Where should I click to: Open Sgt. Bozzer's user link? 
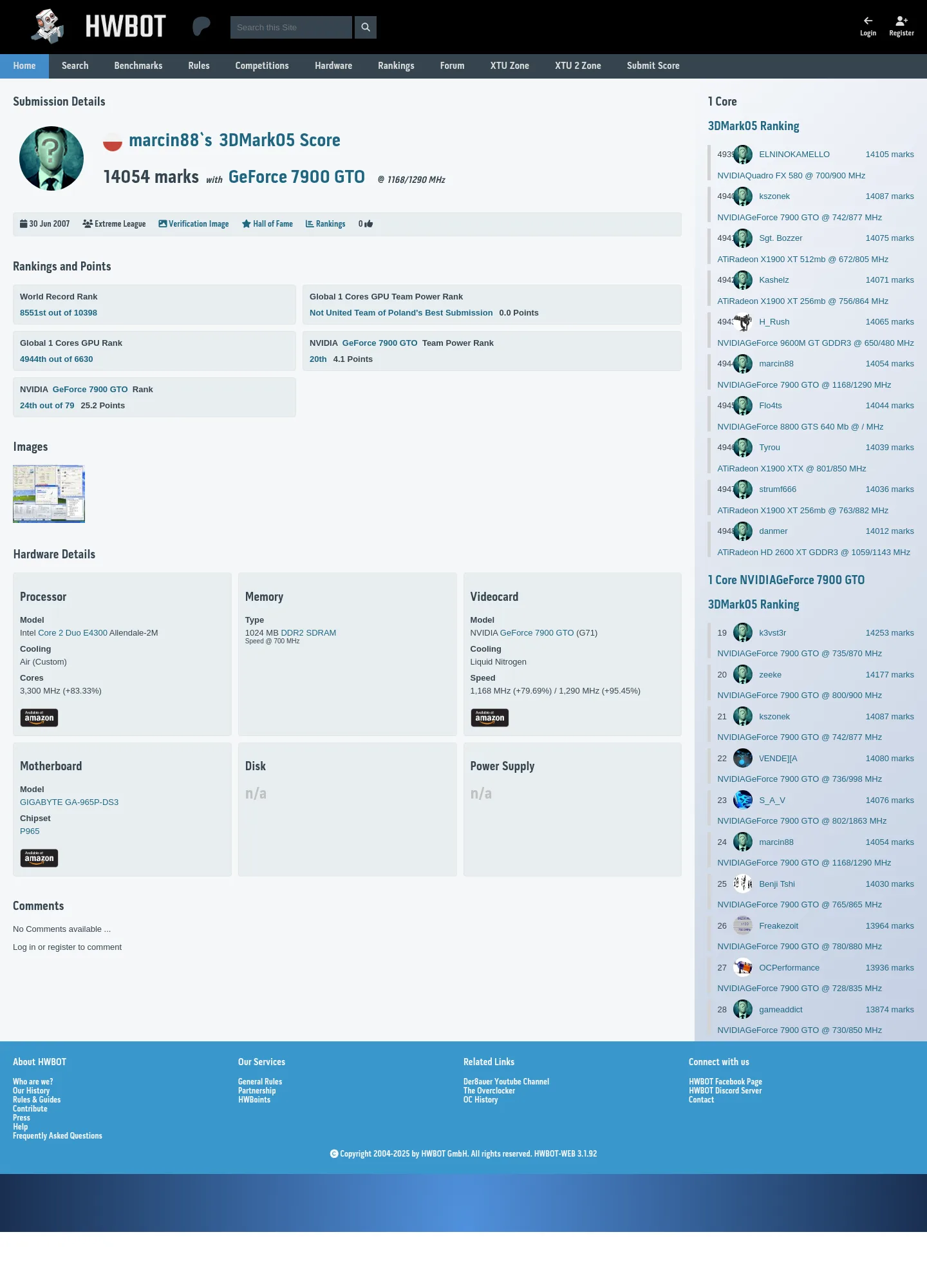coord(781,238)
